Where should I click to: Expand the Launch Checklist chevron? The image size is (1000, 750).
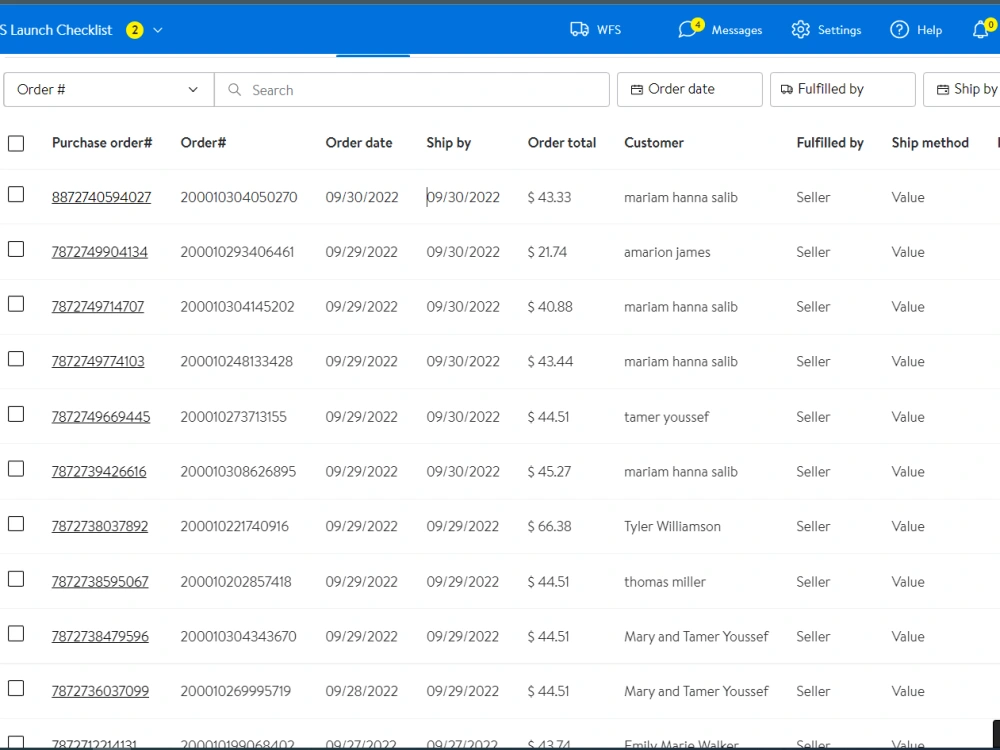tap(158, 30)
